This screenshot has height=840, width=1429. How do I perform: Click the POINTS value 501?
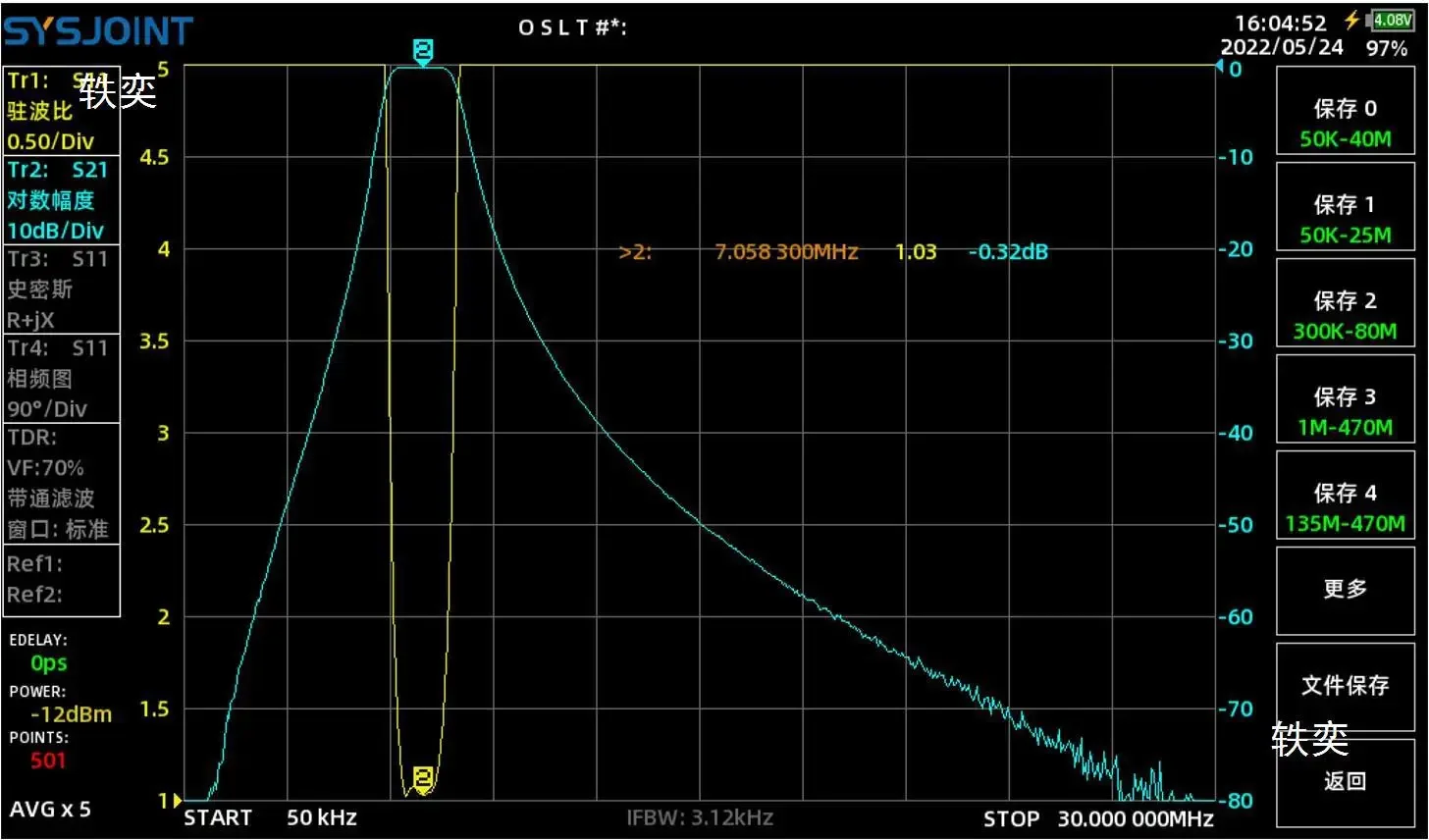point(48,761)
